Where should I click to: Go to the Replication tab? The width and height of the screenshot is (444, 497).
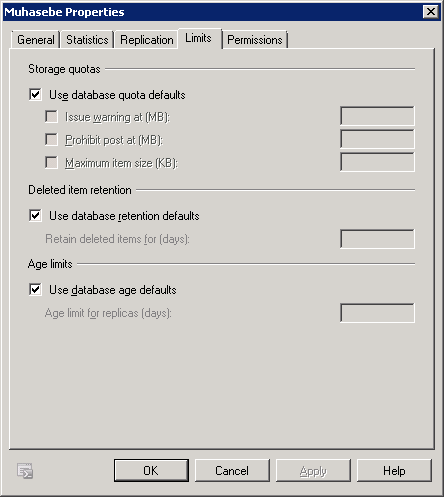point(147,40)
